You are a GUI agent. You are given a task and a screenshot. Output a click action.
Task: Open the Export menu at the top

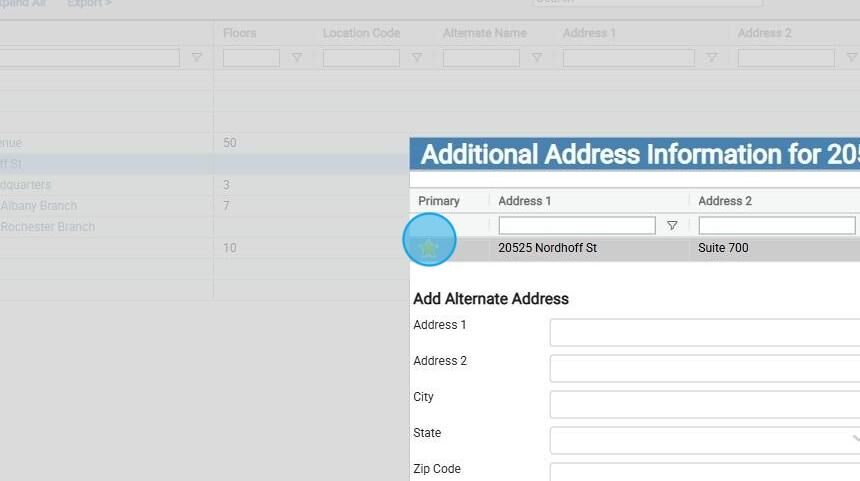click(89, 3)
